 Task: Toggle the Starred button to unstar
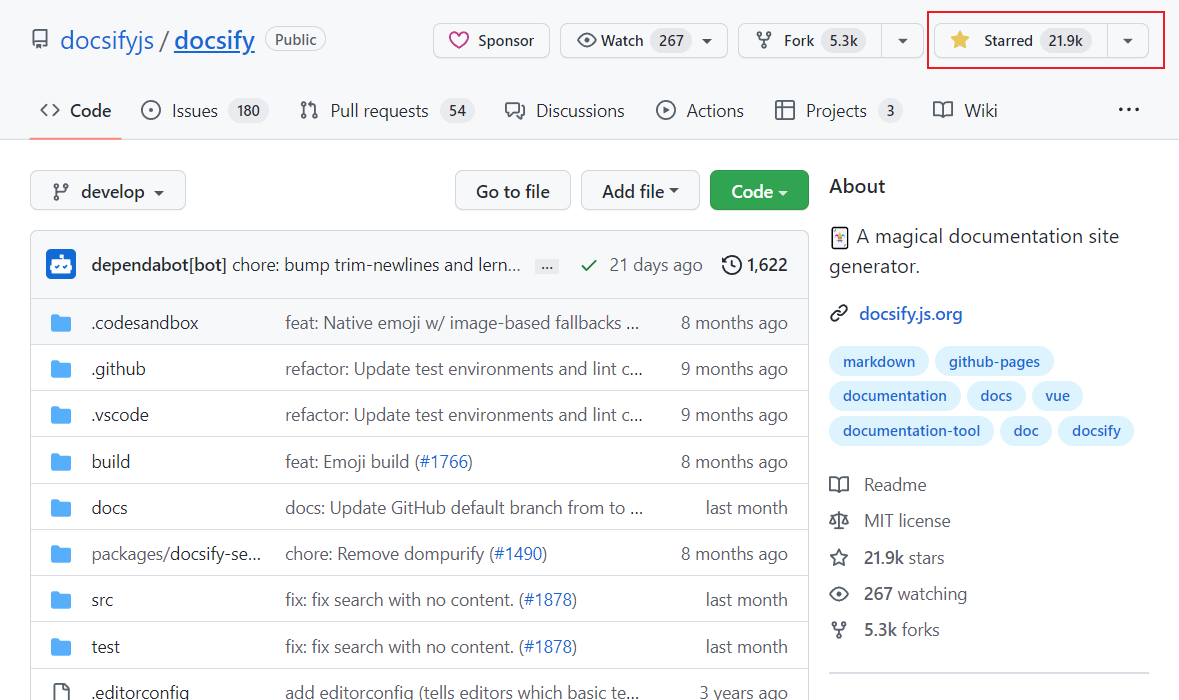(1020, 41)
